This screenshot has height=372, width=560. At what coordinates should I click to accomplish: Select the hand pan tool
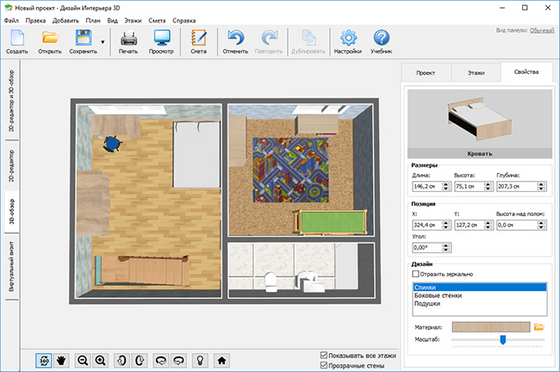(x=61, y=361)
